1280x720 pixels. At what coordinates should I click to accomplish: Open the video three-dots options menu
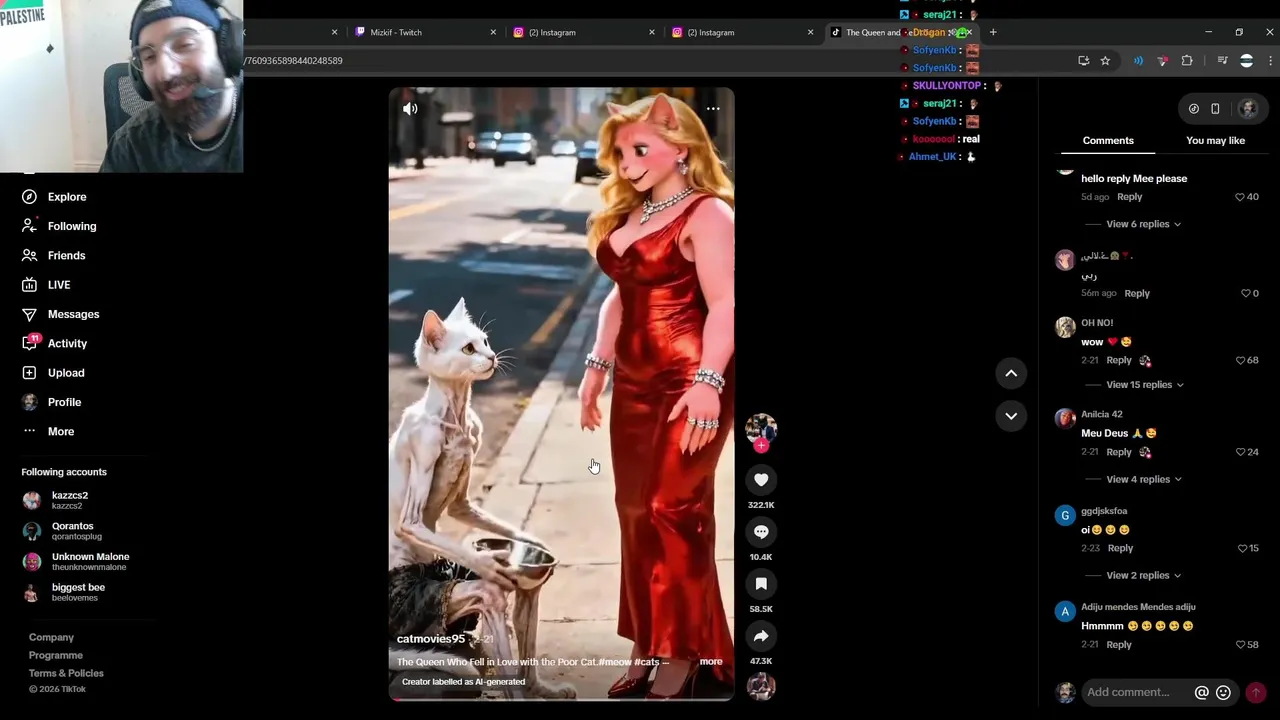point(713,108)
